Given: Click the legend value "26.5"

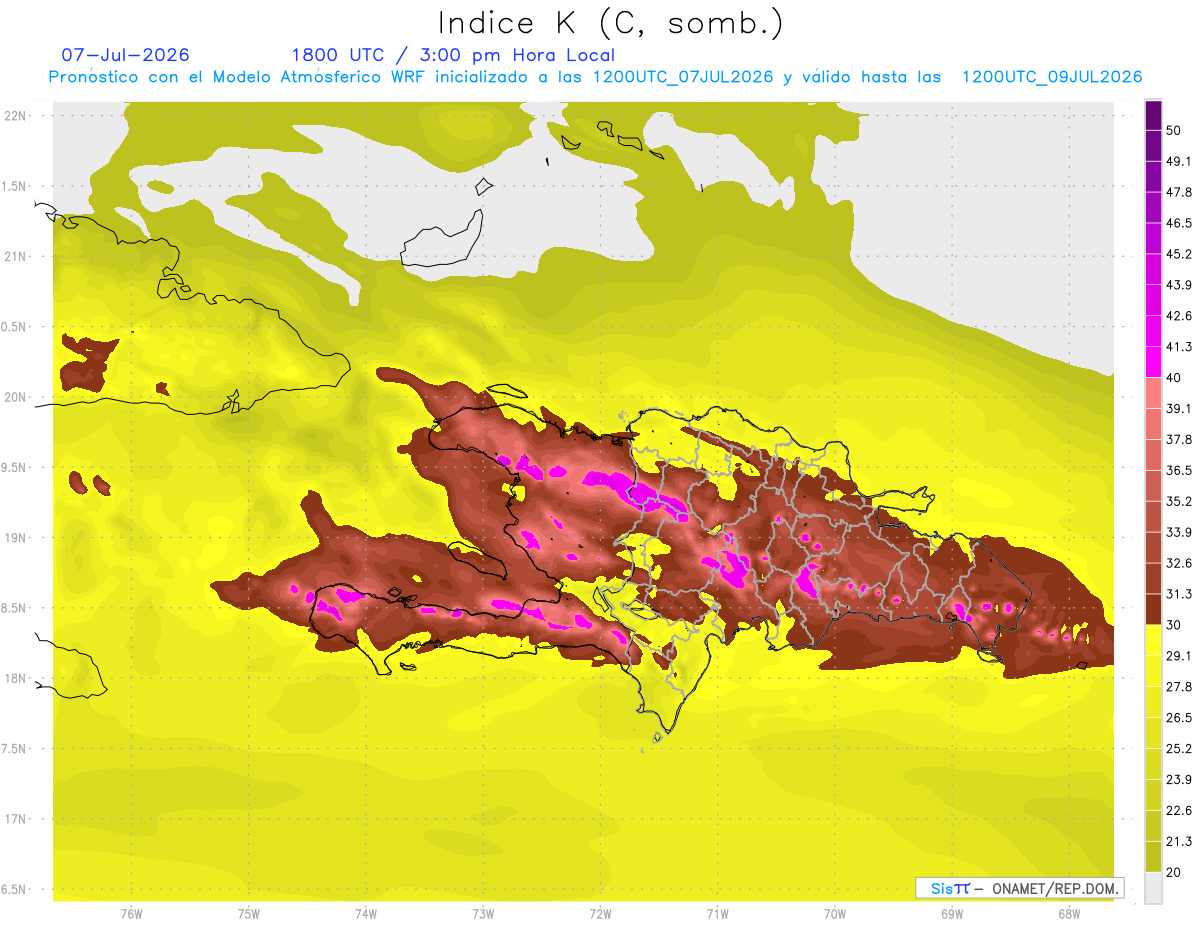Looking at the screenshot, I should click(1178, 718).
